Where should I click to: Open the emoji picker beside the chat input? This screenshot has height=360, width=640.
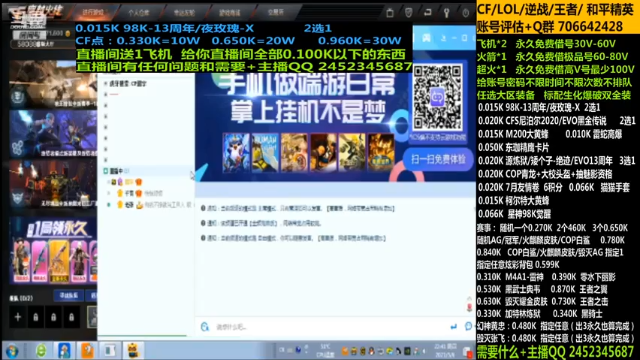[205, 327]
